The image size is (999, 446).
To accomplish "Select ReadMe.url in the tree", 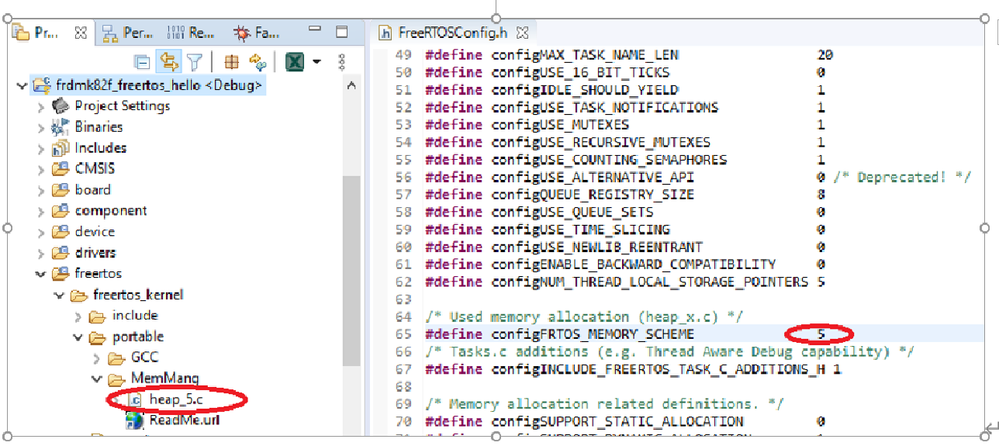I will [185, 421].
